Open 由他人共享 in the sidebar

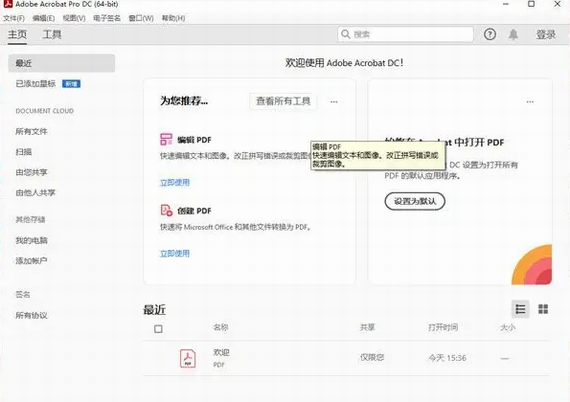35,192
